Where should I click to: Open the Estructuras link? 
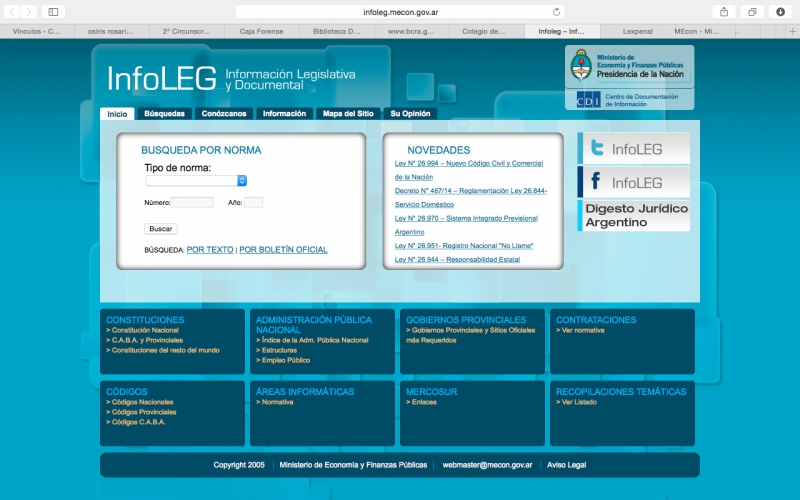(x=277, y=351)
